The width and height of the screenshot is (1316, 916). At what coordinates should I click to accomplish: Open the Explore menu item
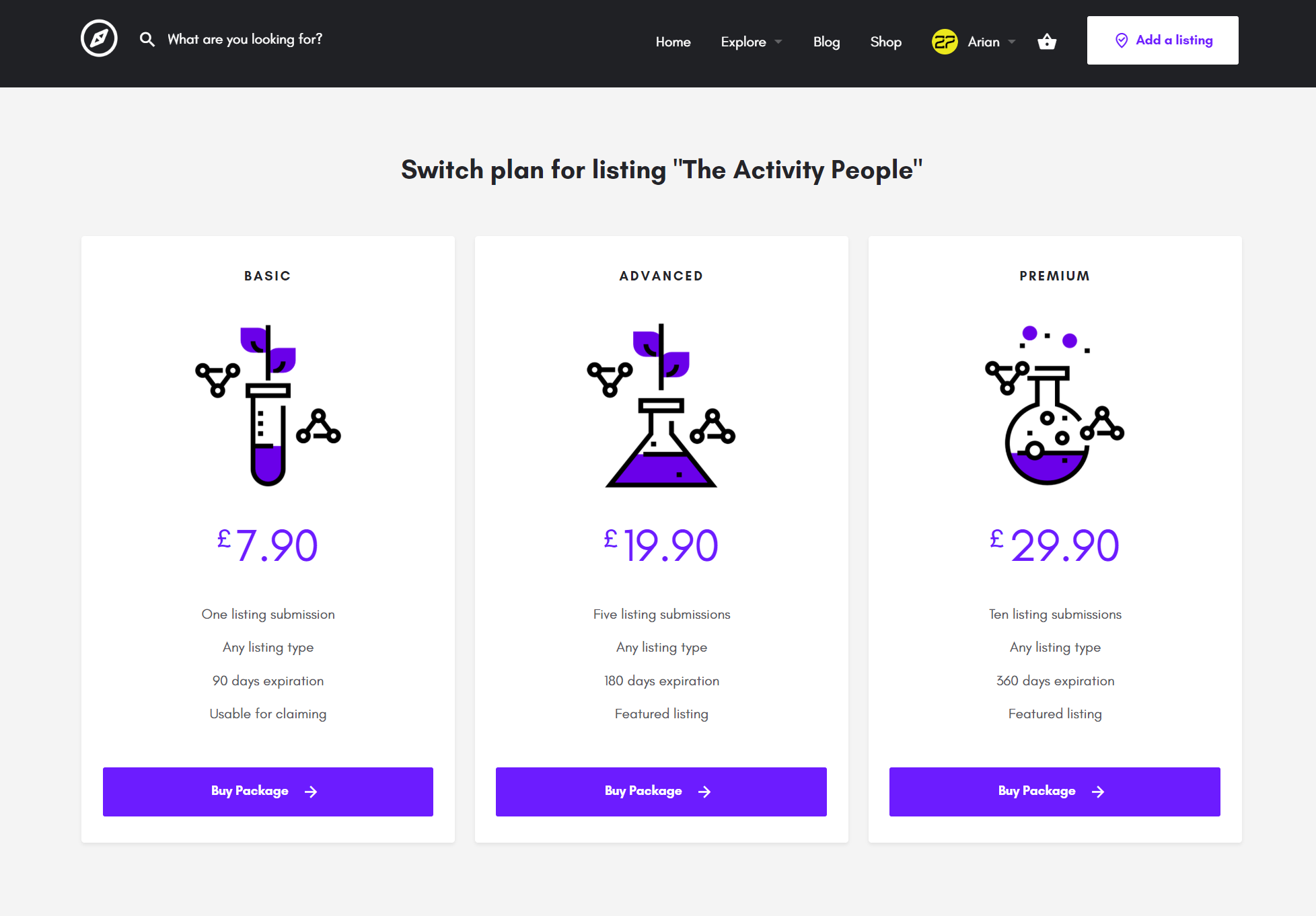click(743, 42)
